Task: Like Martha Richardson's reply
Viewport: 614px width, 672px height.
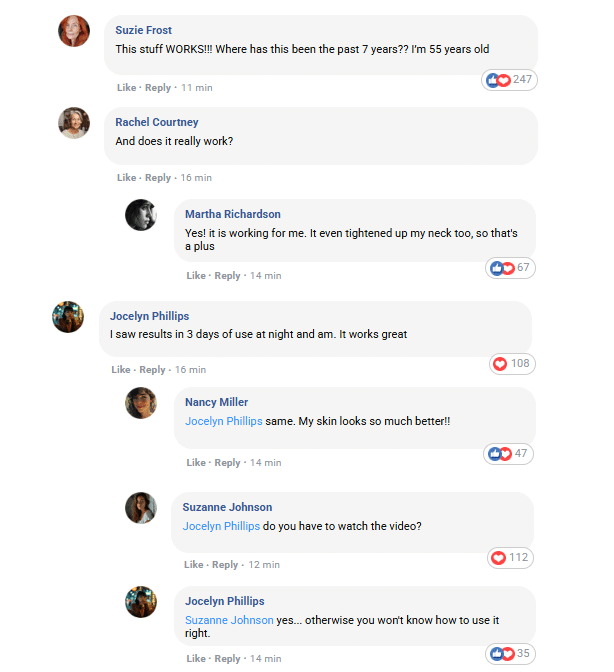Action: click(x=196, y=276)
